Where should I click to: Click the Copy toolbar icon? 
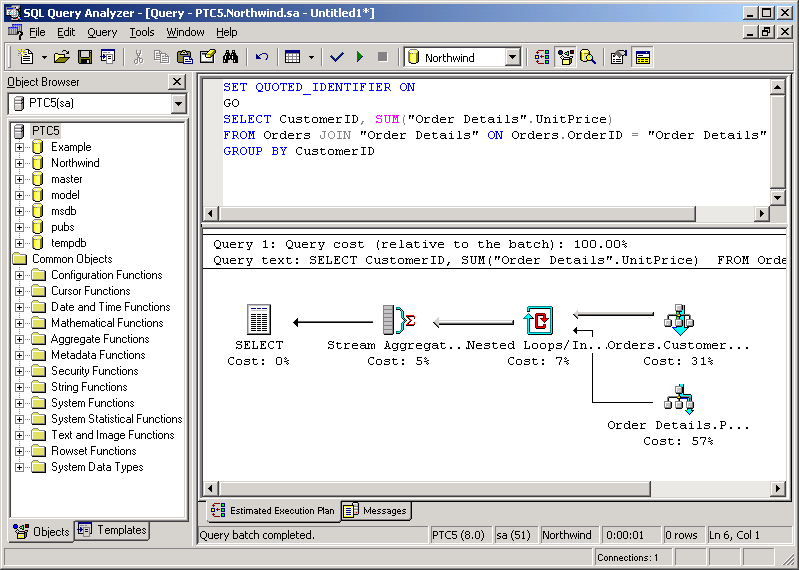point(161,57)
